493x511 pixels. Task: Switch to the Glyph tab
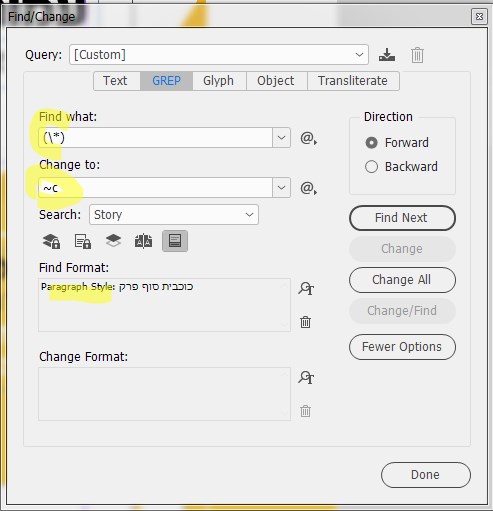219,81
